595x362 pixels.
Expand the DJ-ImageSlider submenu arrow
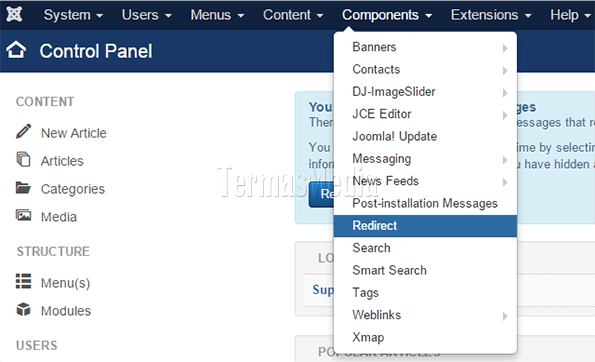pos(505,93)
